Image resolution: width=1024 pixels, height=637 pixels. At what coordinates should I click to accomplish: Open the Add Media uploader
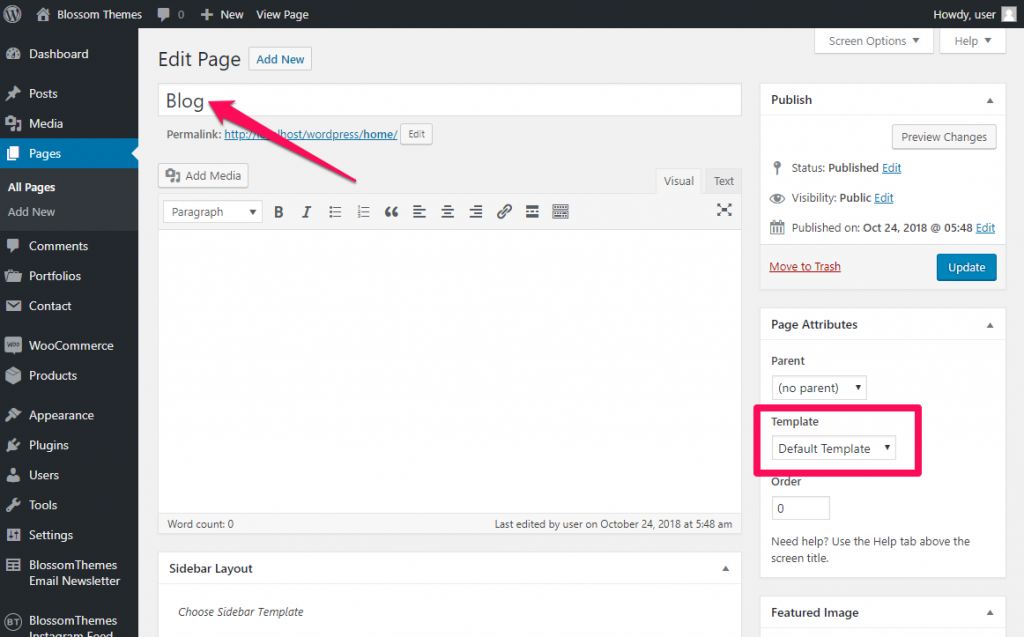pyautogui.click(x=202, y=175)
